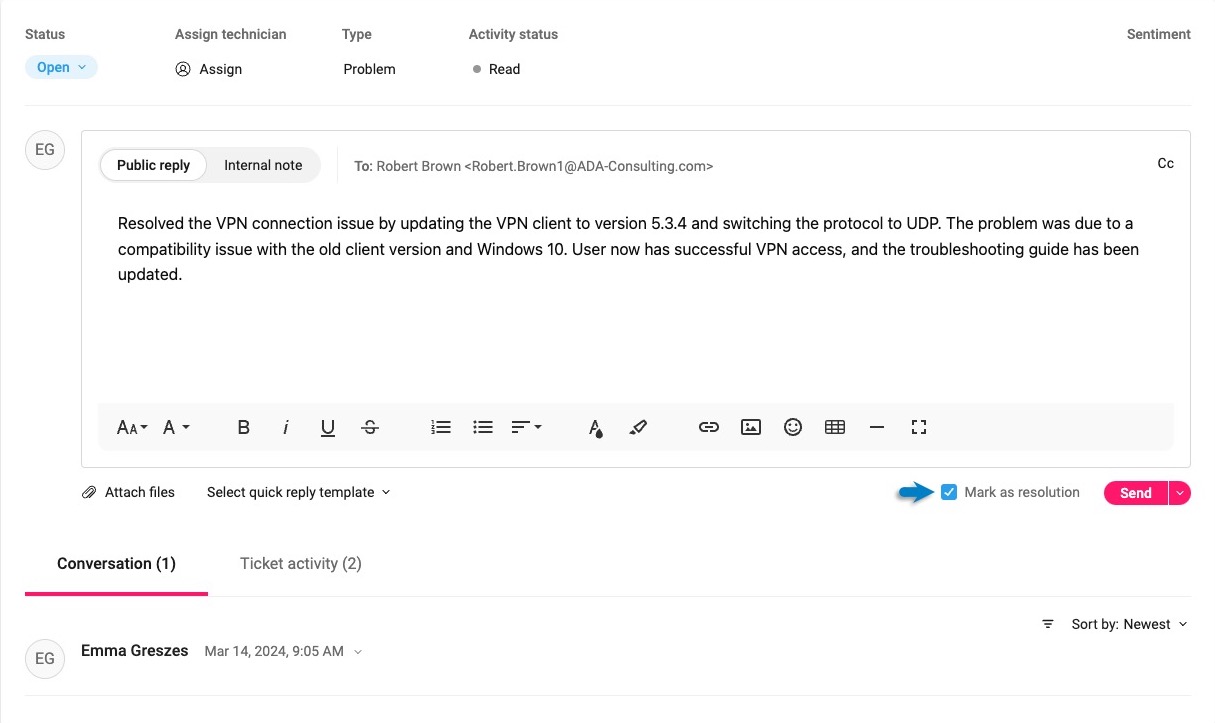1215x723 pixels.
Task: Click the Send button
Action: [1135, 493]
